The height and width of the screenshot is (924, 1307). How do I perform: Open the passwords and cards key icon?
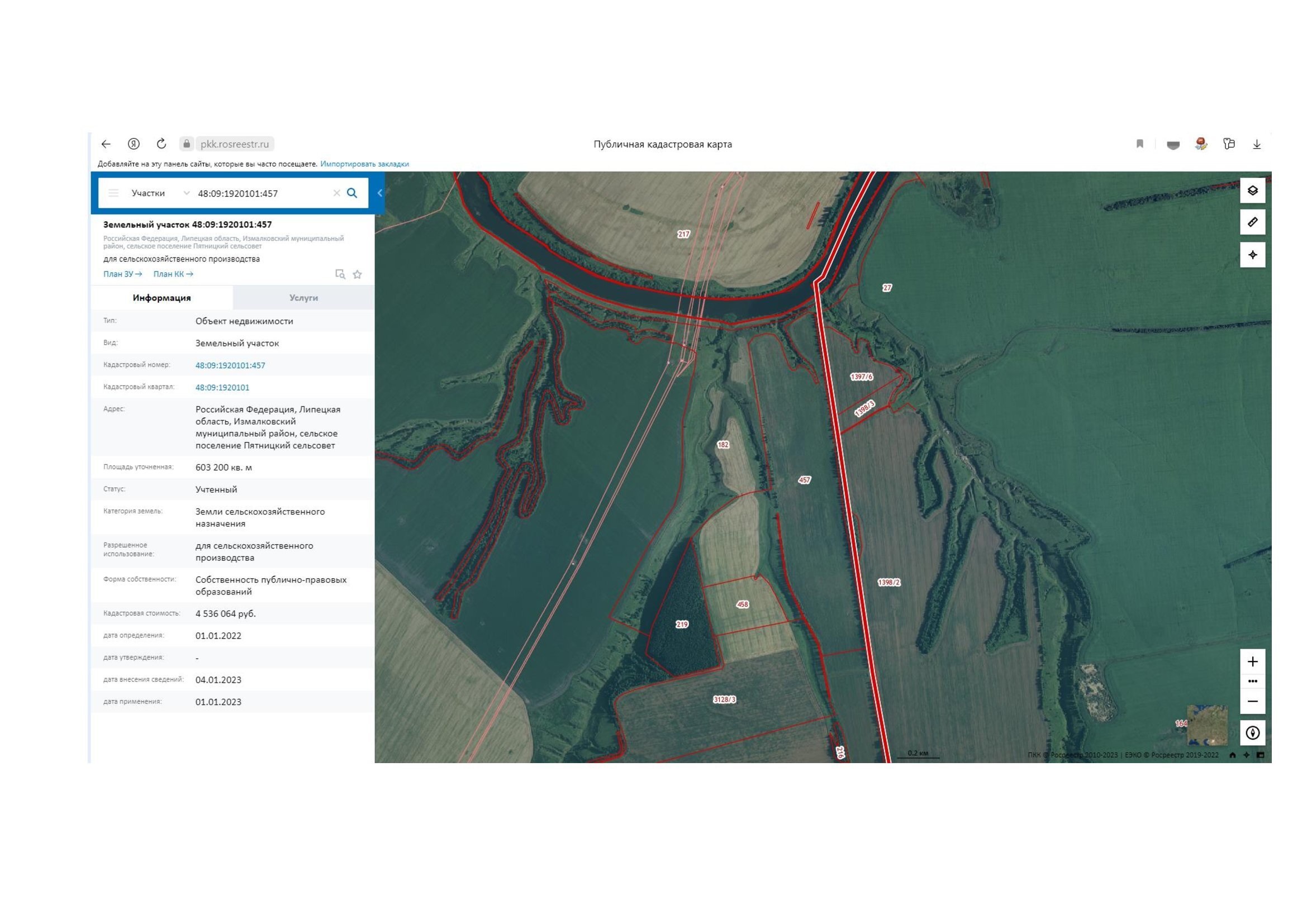(1229, 144)
